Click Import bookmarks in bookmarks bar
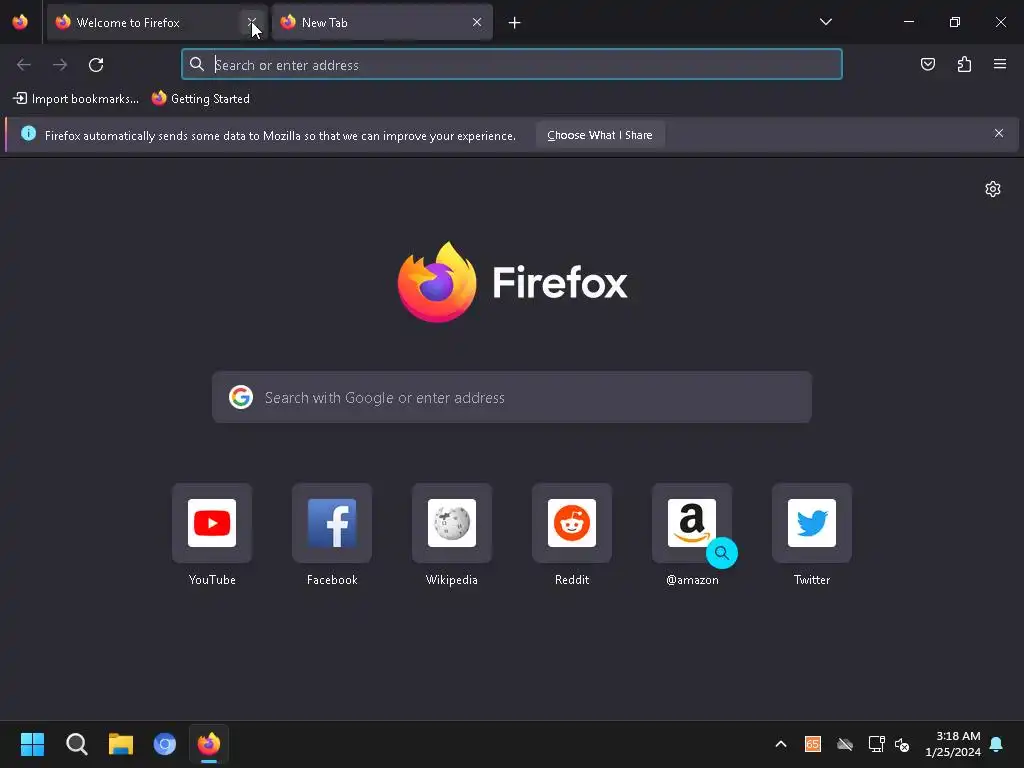 coord(76,99)
